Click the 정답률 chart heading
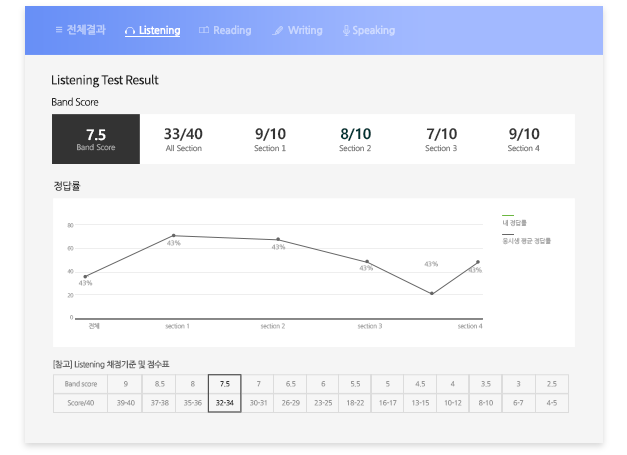The height and width of the screenshot is (455, 627). coord(67,186)
